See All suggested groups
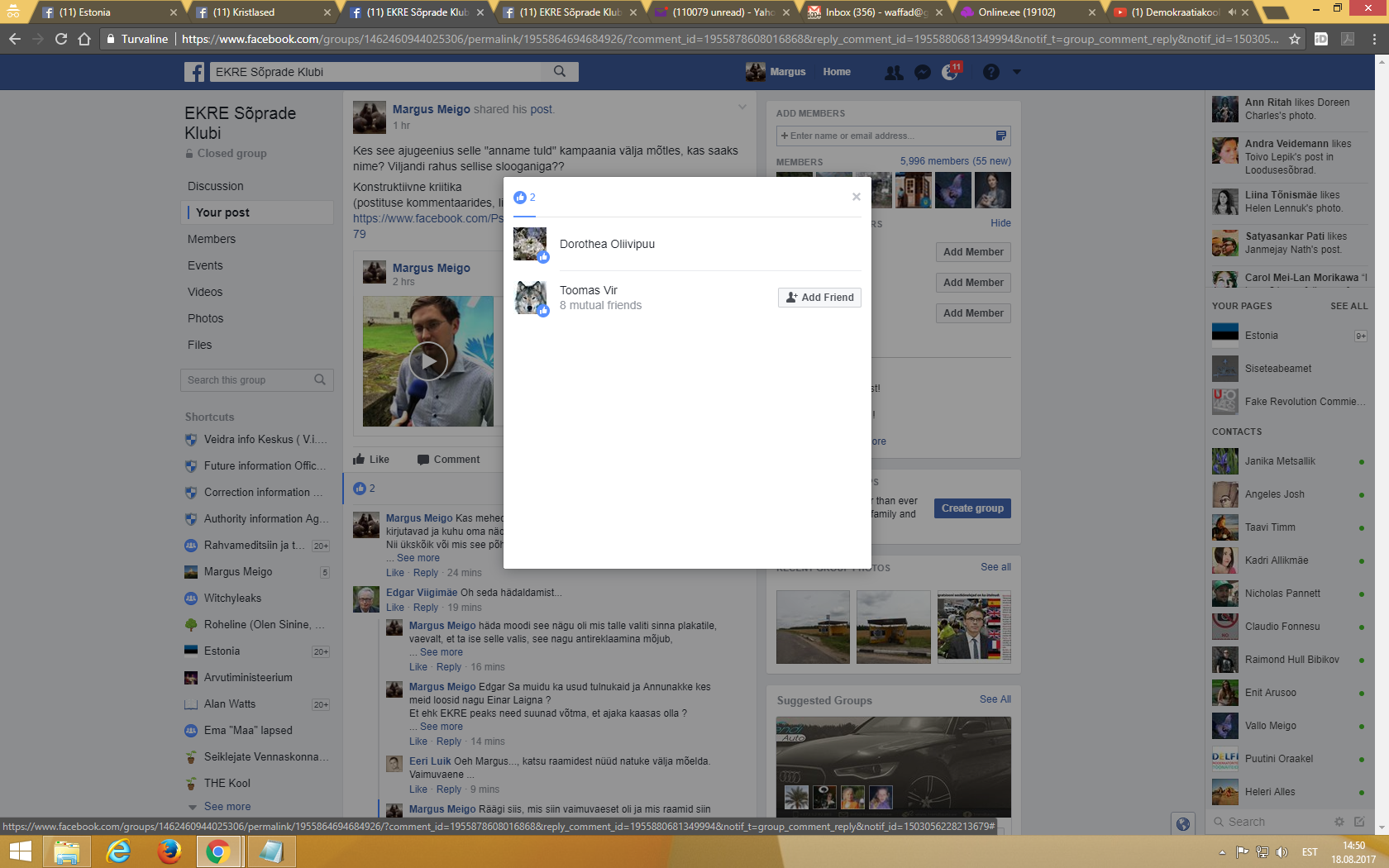 (x=995, y=699)
